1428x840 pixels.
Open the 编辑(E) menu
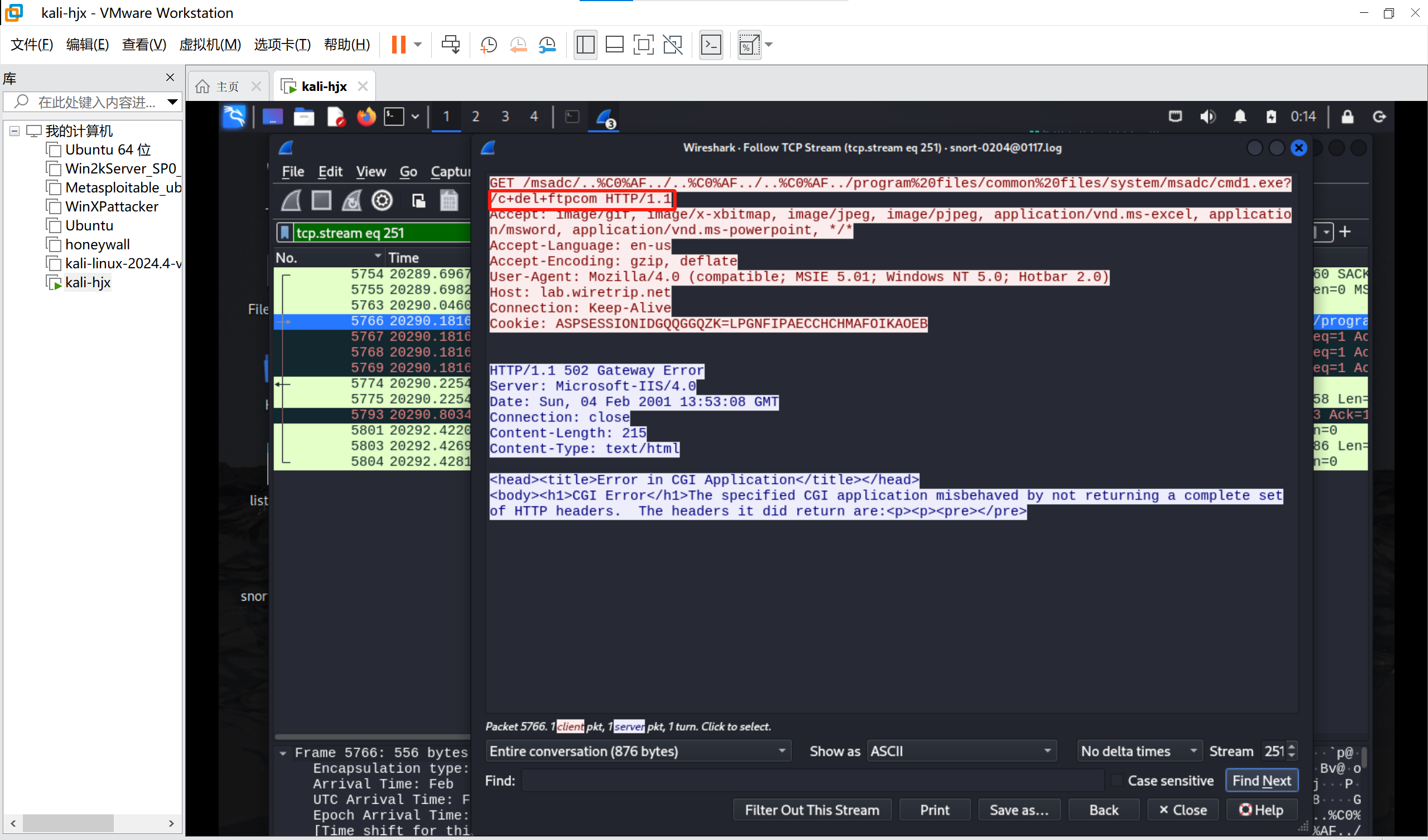pos(87,44)
